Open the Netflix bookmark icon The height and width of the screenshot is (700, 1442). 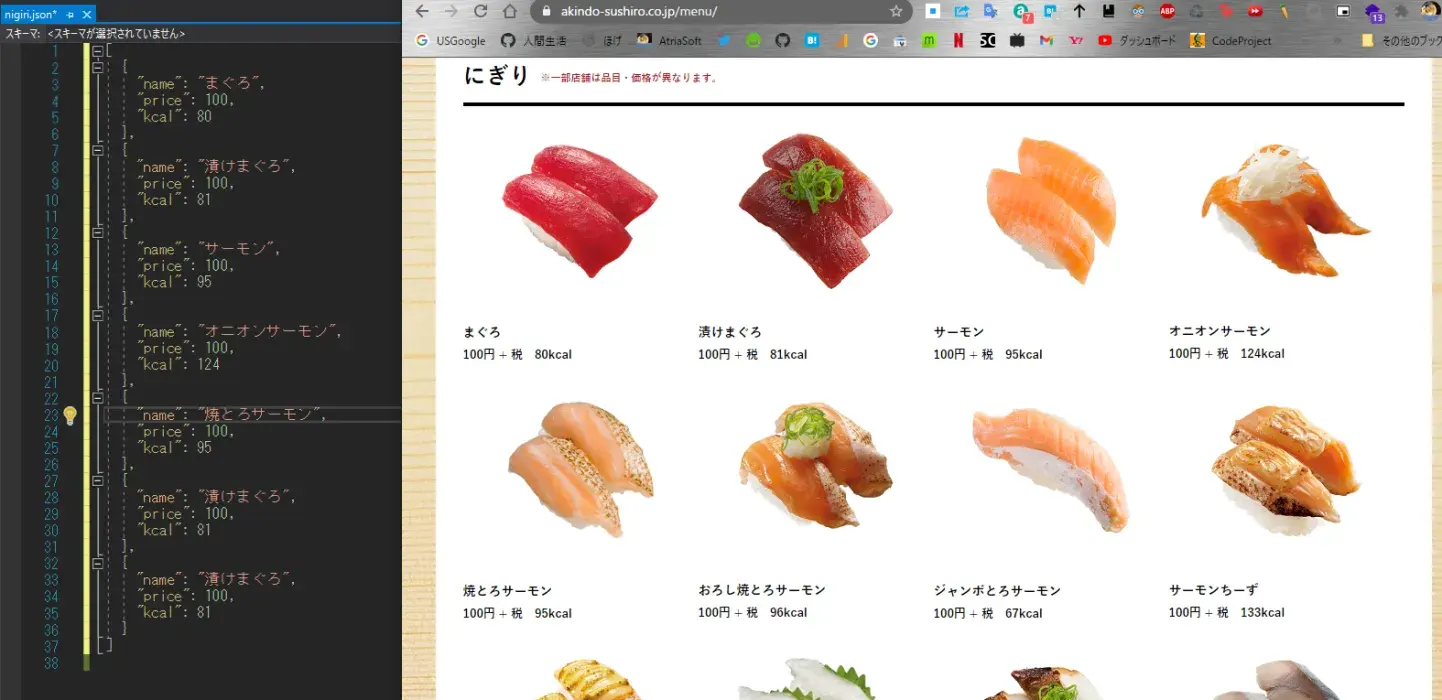pyautogui.click(x=958, y=41)
